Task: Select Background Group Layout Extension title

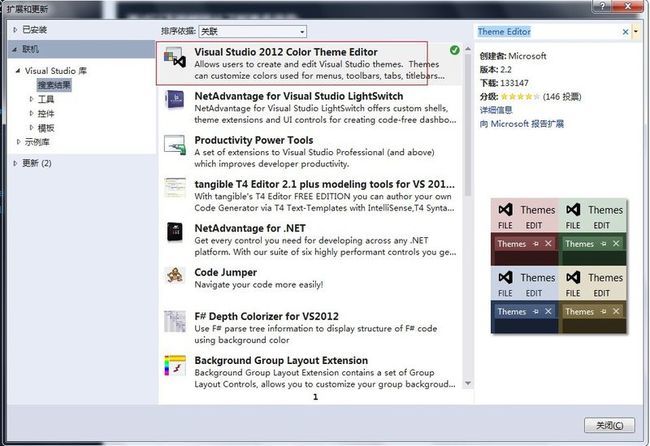Action: (281, 360)
